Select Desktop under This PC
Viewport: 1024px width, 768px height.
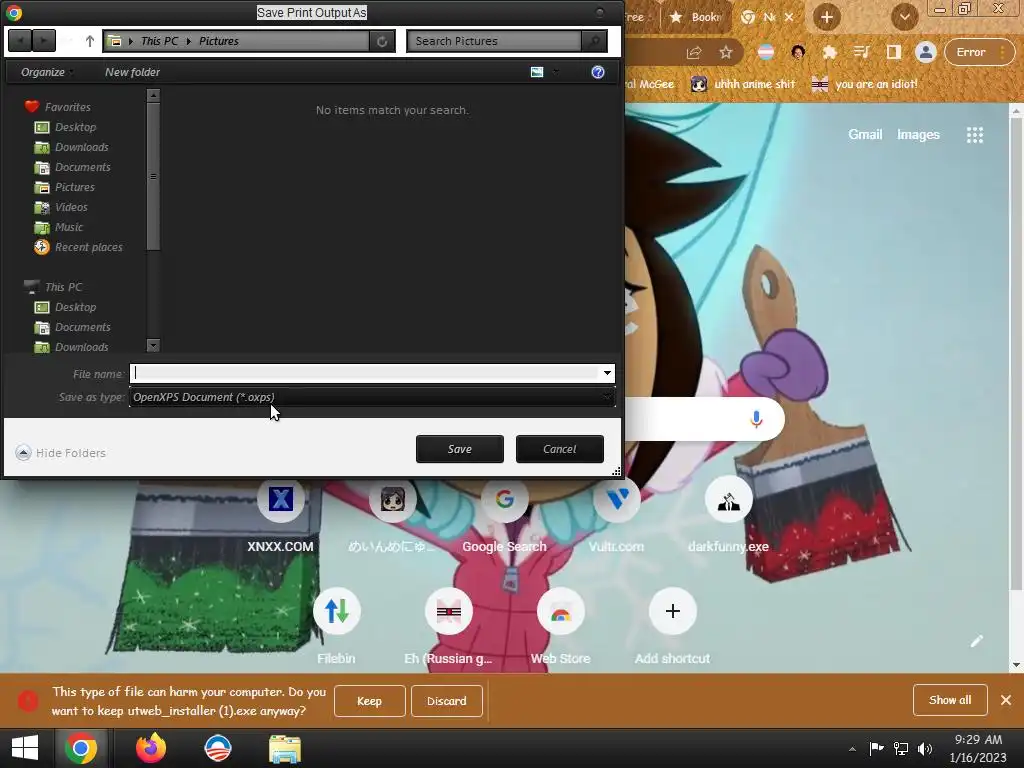click(x=65, y=307)
